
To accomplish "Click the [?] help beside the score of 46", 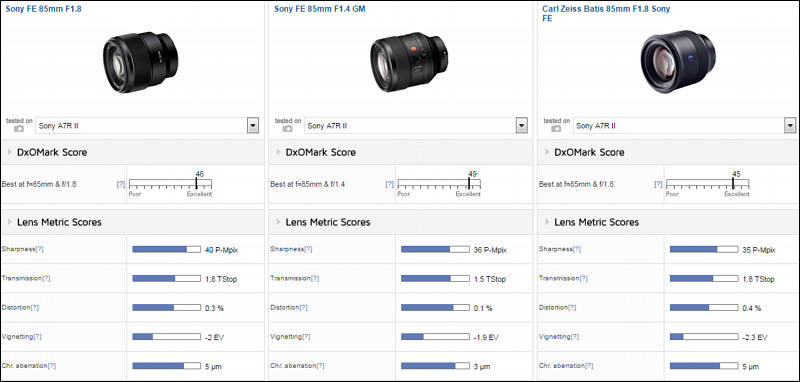I will tap(121, 184).
